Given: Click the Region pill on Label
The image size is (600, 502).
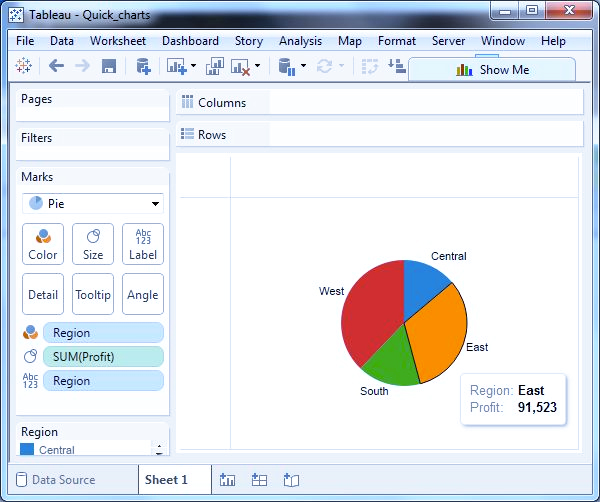Looking at the screenshot, I should pos(103,381).
